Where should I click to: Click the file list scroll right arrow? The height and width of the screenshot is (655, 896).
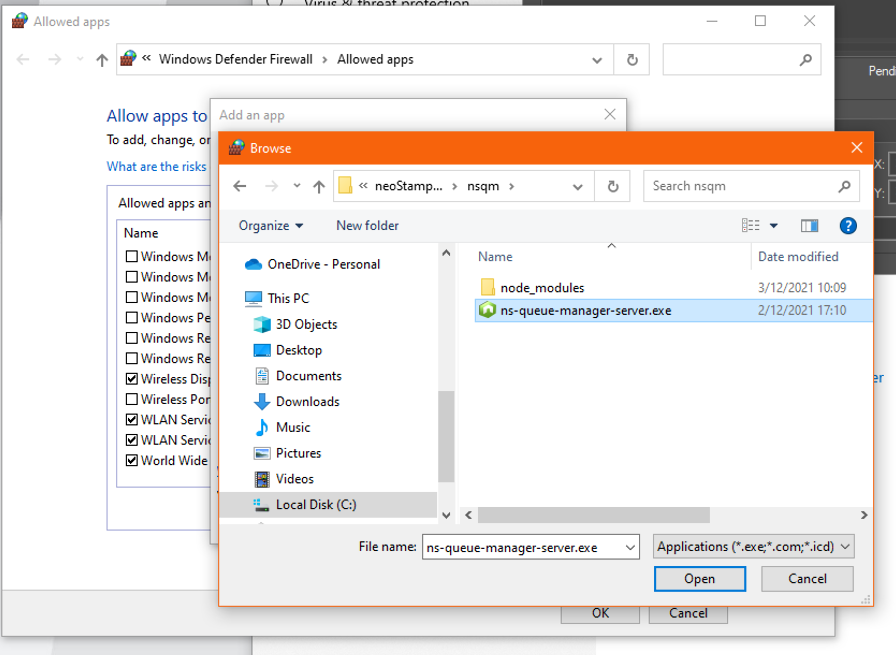coord(864,515)
